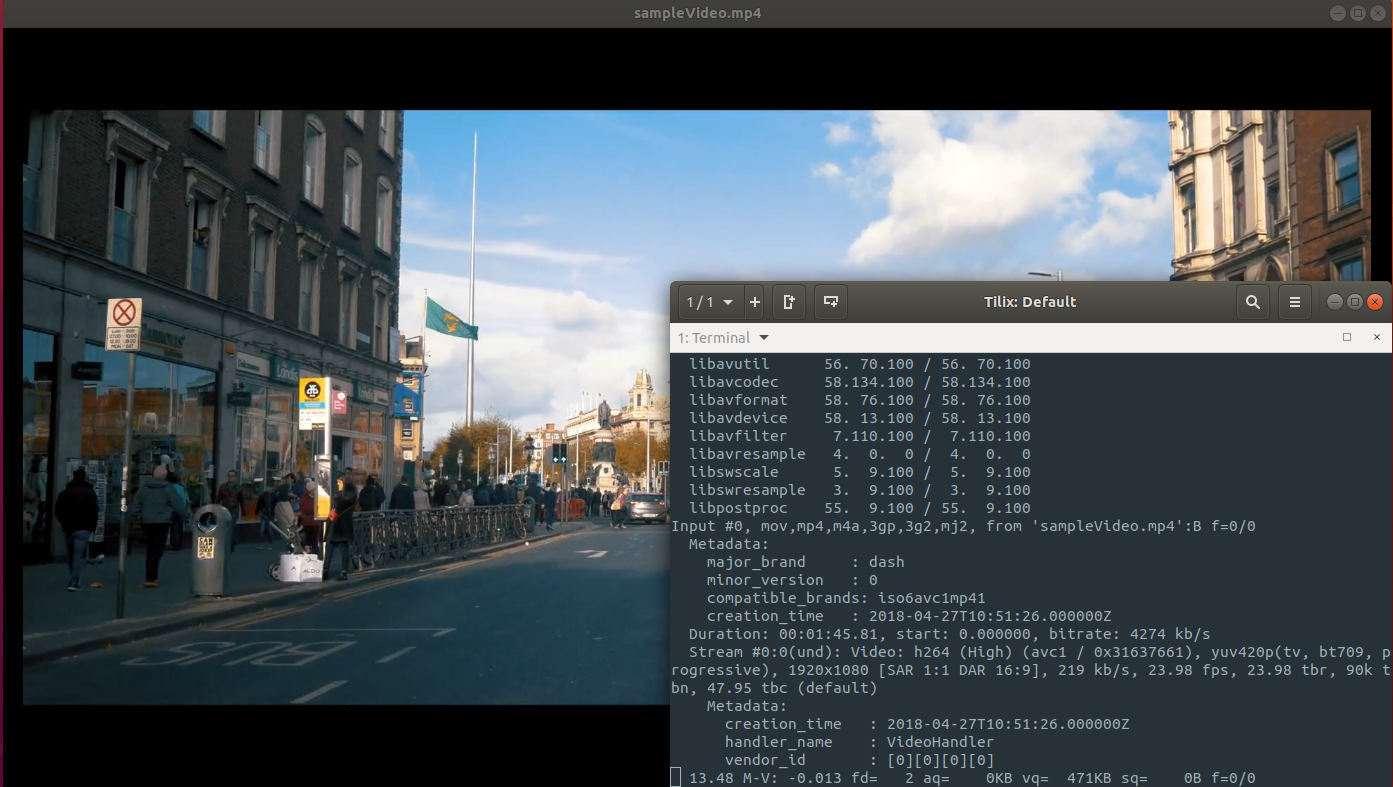Screen dimensions: 1393x787
Task: Click the 'Tilix: Default' header title
Action: 1029,302
